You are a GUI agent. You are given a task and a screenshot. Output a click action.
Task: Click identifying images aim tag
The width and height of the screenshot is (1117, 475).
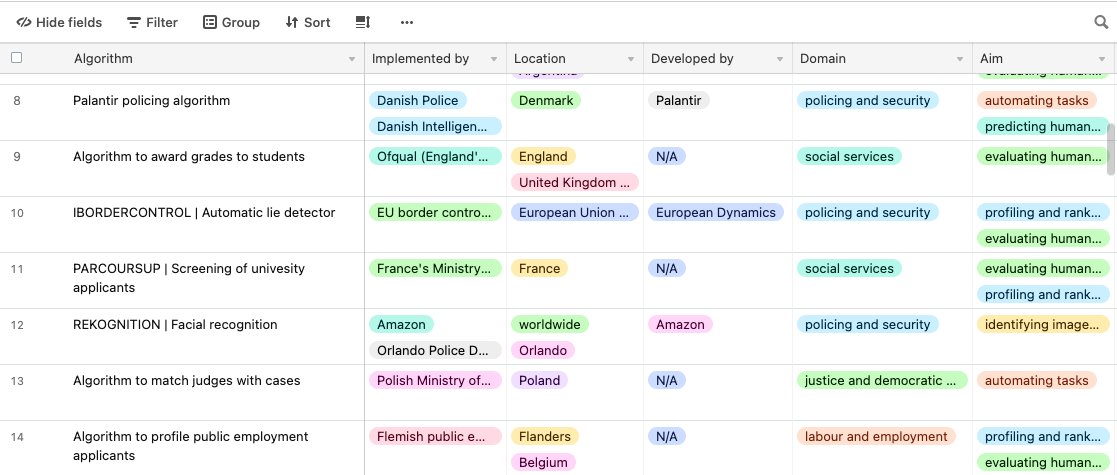tap(1043, 325)
